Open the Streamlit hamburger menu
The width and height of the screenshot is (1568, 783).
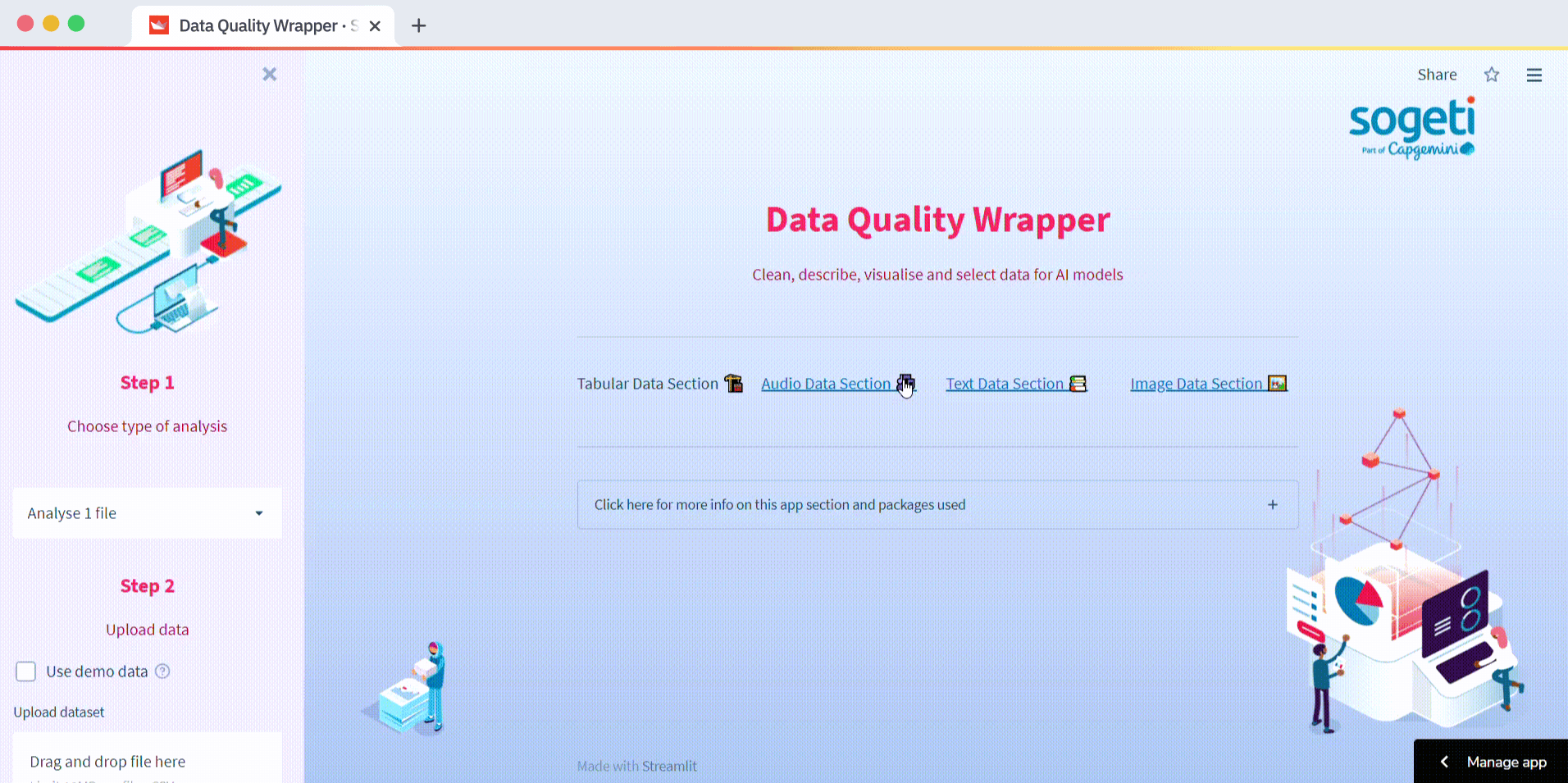pos(1534,75)
